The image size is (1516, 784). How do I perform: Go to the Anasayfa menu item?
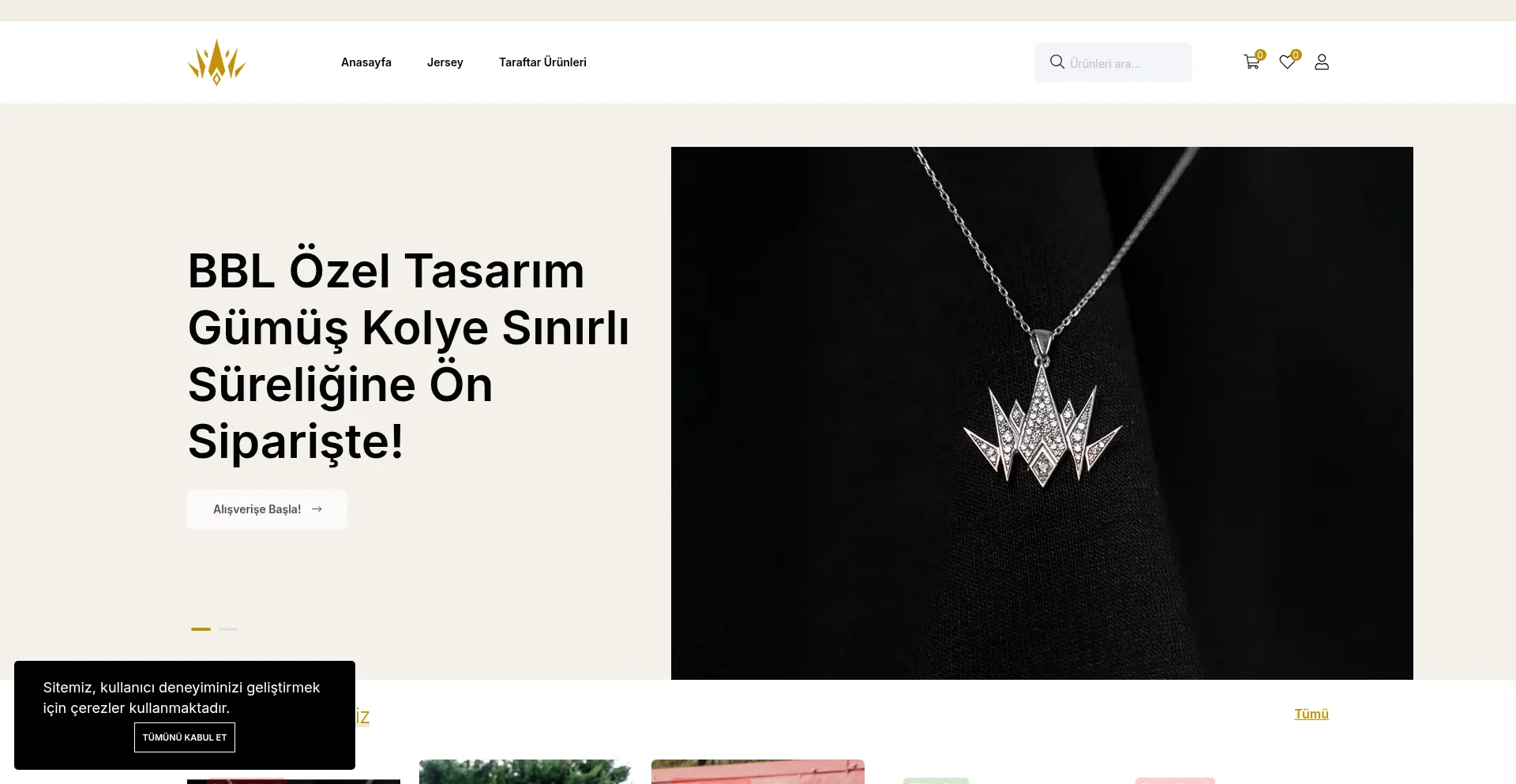click(x=366, y=62)
